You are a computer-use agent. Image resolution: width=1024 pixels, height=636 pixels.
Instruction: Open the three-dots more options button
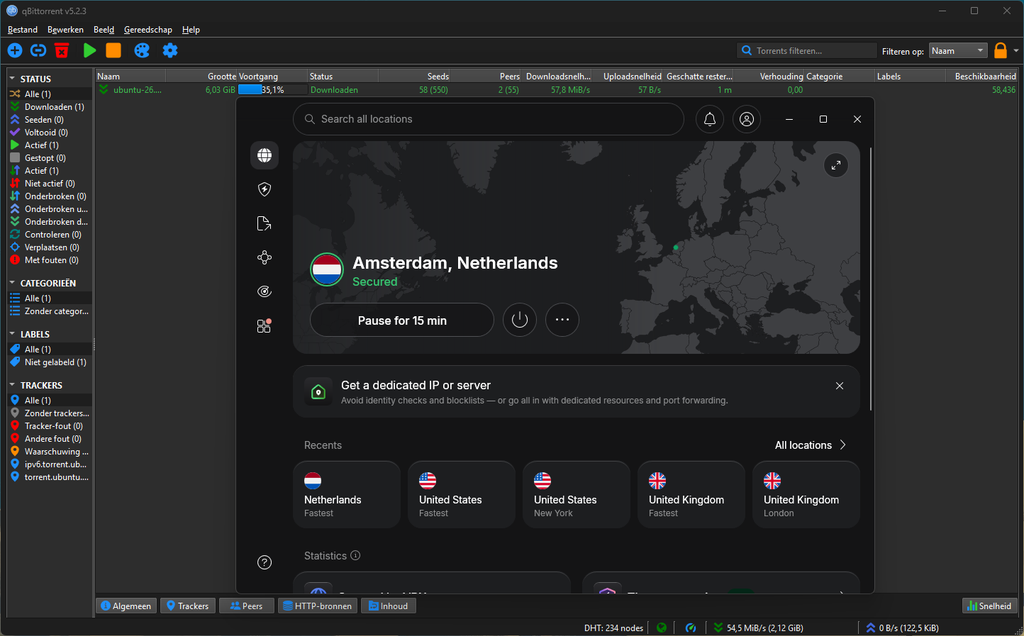coord(562,320)
